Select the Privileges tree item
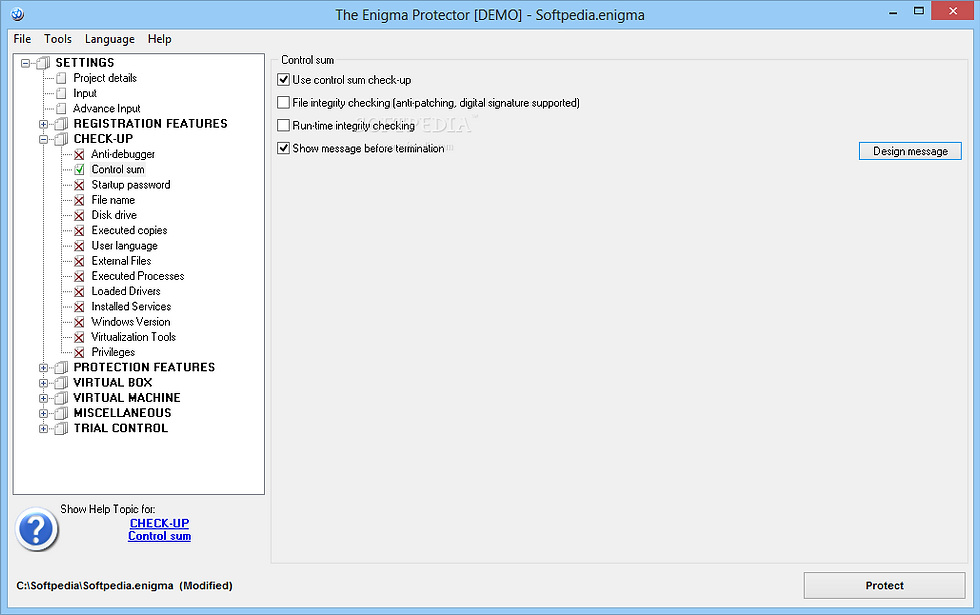The width and height of the screenshot is (980, 615). coord(113,352)
